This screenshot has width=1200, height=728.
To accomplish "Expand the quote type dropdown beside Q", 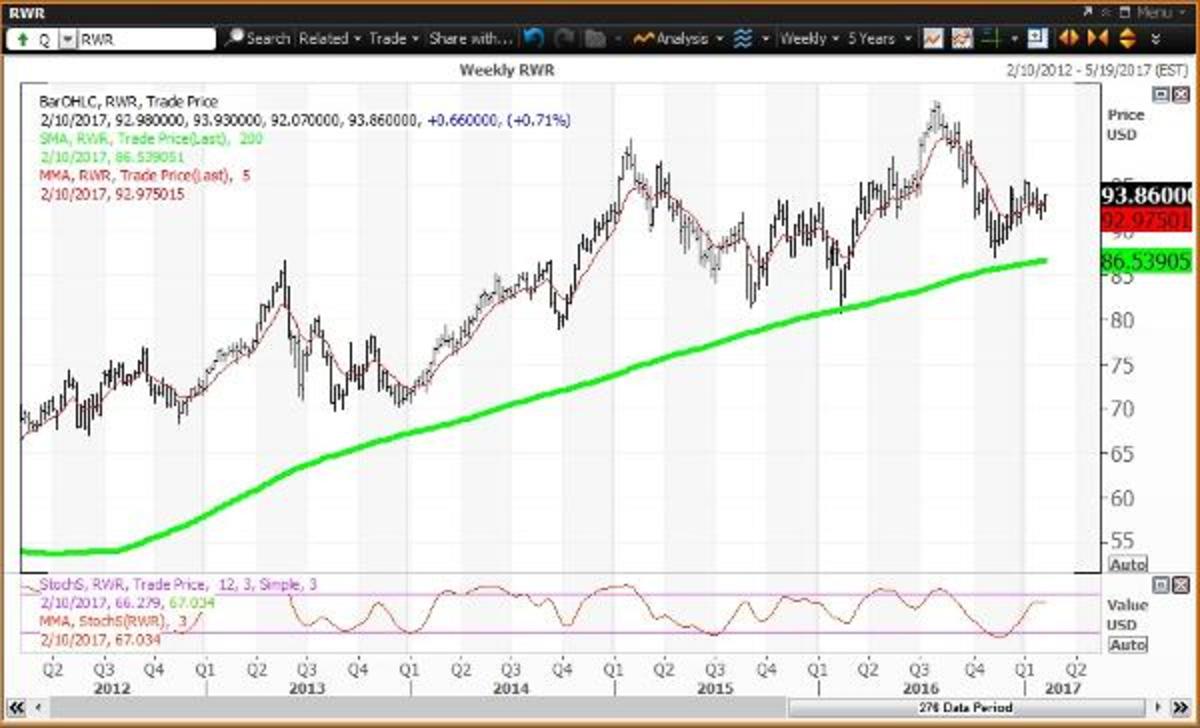I will [67, 39].
